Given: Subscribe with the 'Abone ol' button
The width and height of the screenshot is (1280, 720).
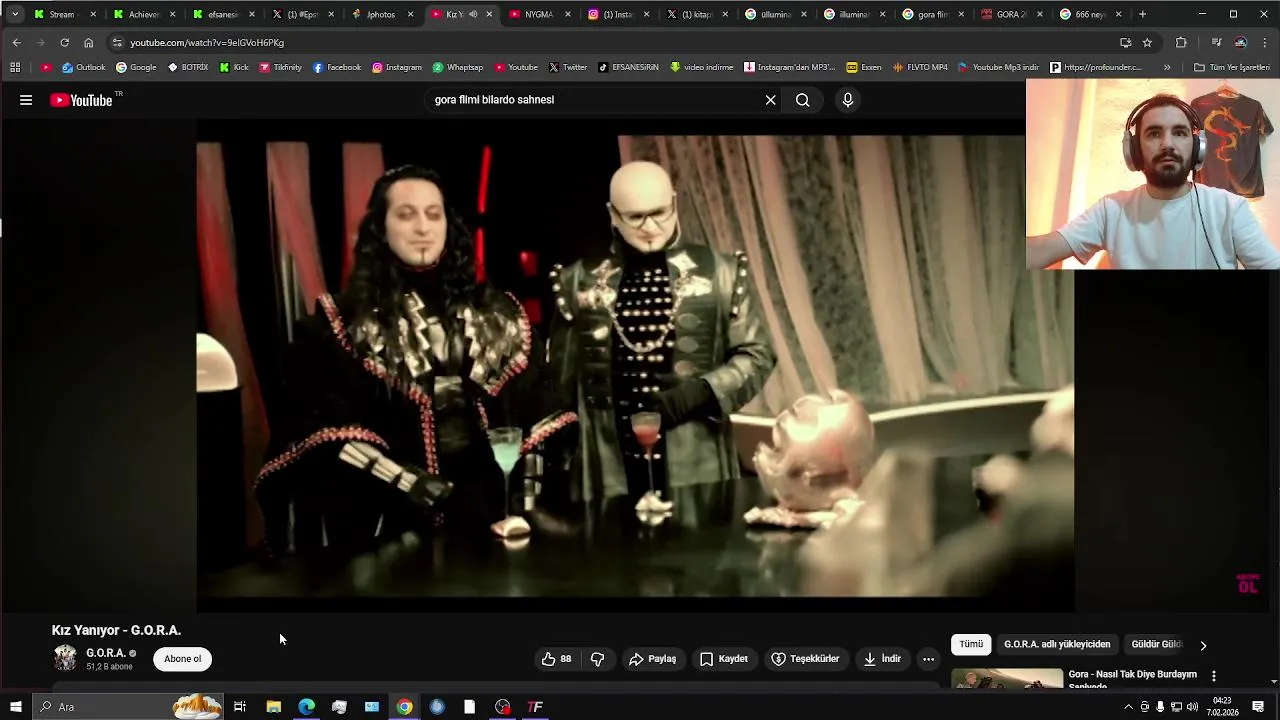Looking at the screenshot, I should tap(183, 659).
